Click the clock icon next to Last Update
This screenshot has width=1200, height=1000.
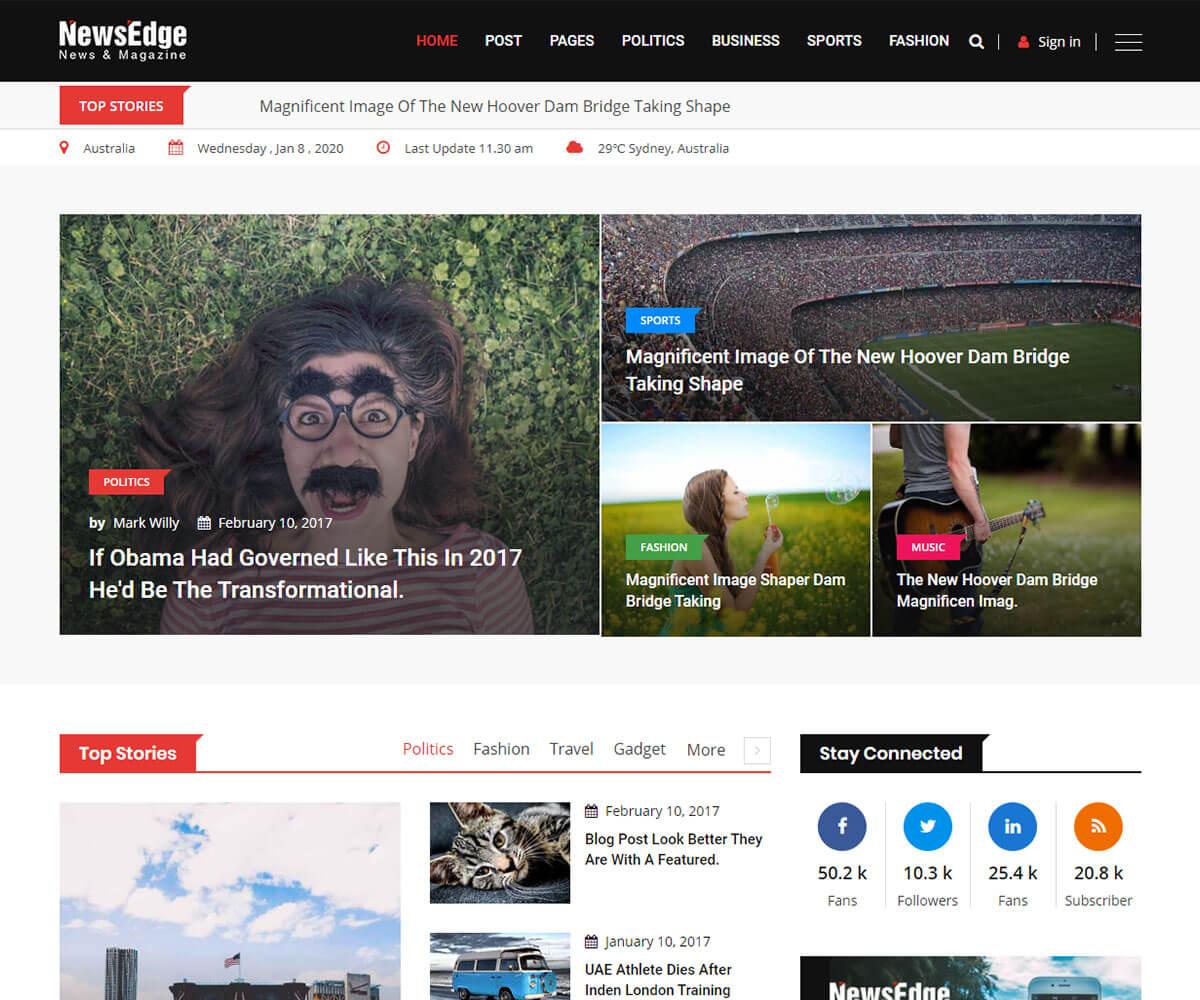click(x=383, y=147)
